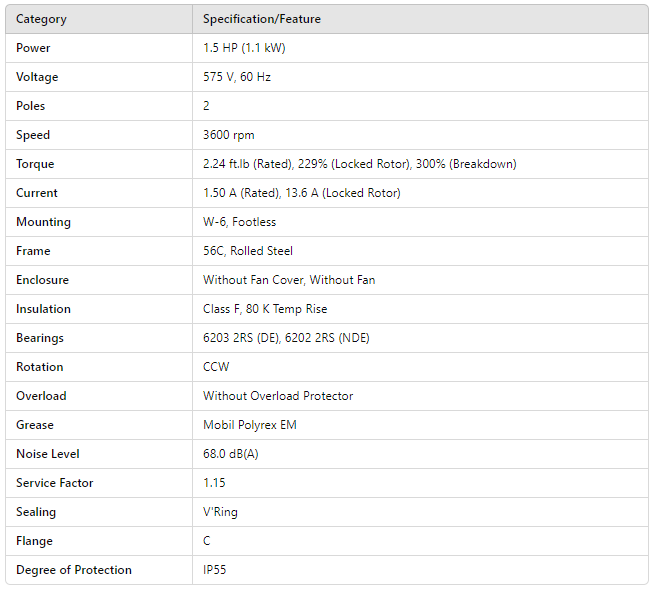The width and height of the screenshot is (654, 592).
Task: Click the W-6, Footless mounting value
Action: (239, 222)
